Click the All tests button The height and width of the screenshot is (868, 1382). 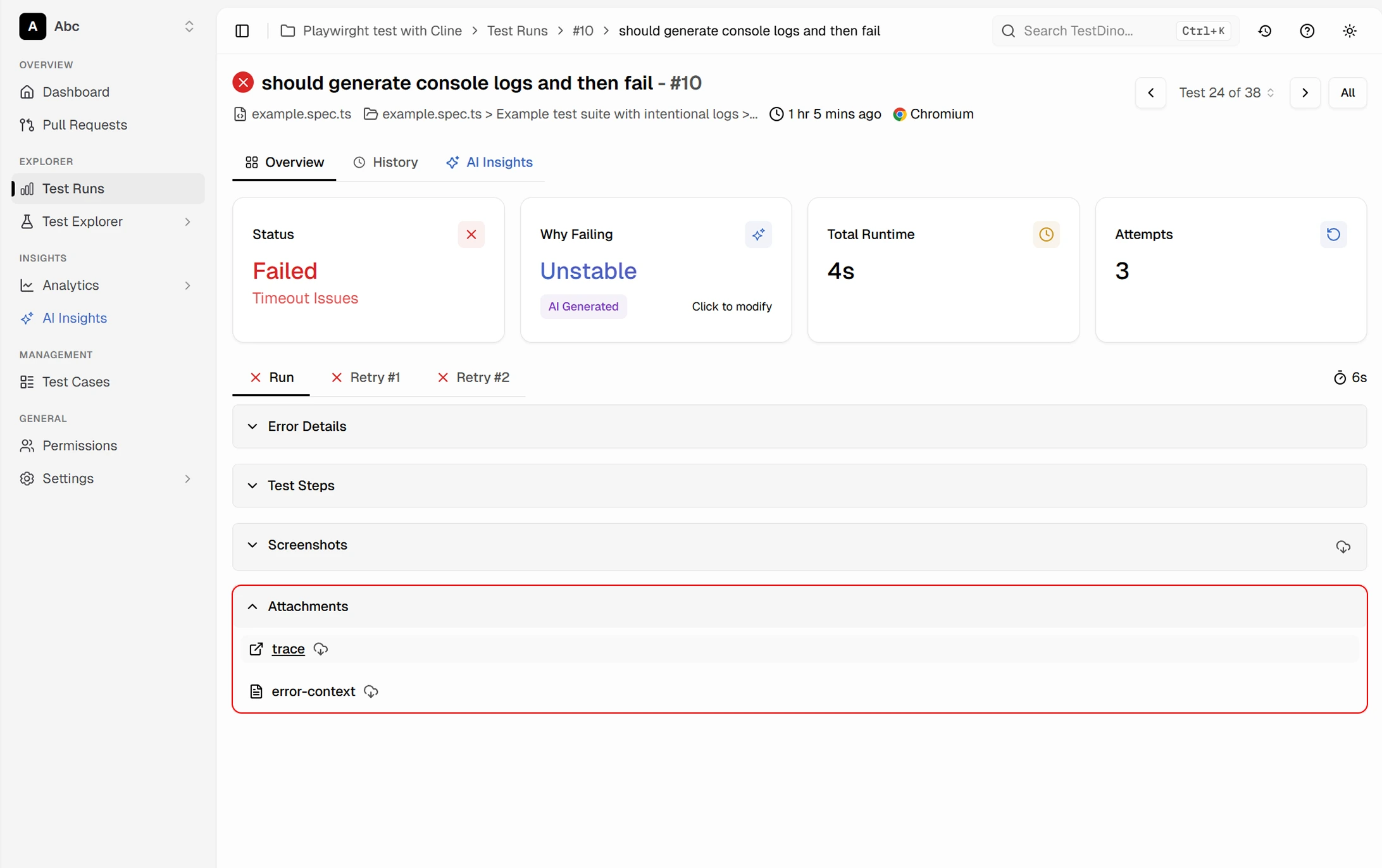tap(1348, 93)
